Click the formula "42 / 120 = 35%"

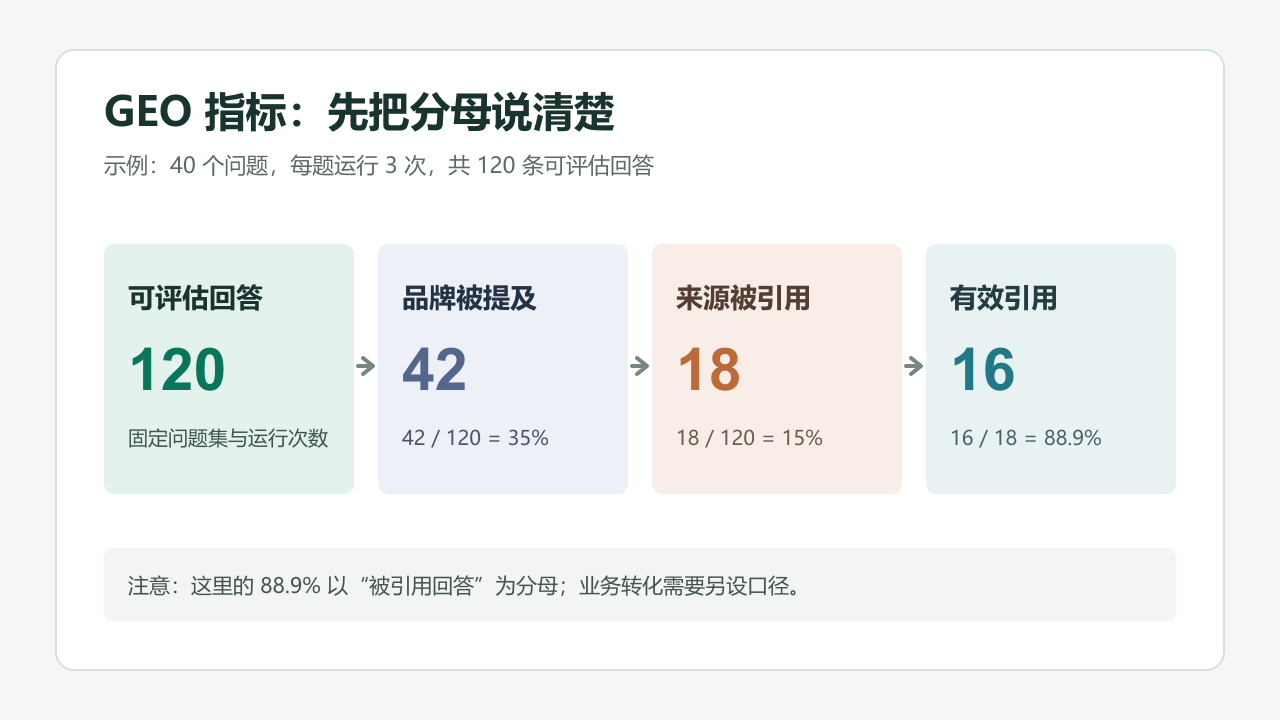(x=475, y=438)
